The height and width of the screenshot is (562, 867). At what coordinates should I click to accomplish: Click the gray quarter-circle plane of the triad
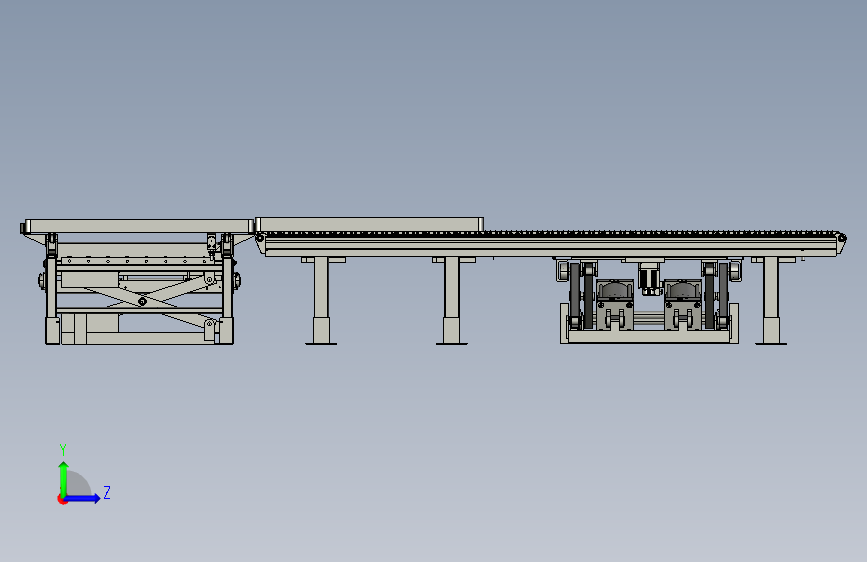point(77,485)
